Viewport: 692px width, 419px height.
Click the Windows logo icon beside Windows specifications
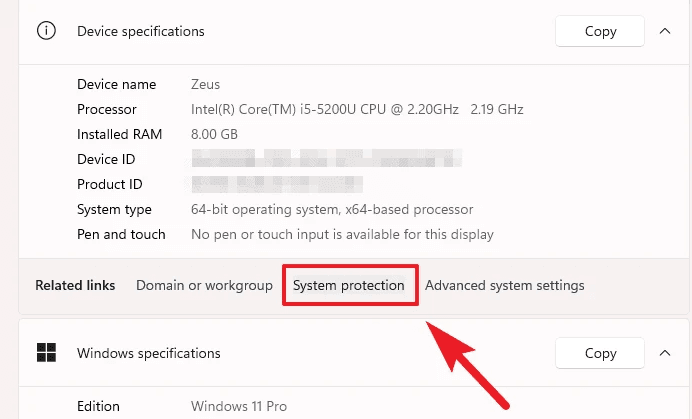click(x=46, y=353)
